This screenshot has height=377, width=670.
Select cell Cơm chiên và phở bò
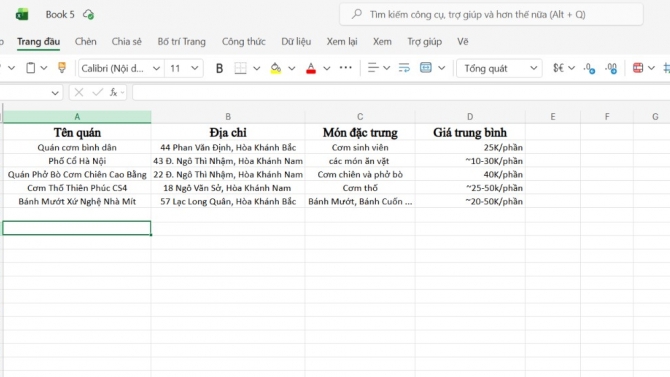point(360,174)
